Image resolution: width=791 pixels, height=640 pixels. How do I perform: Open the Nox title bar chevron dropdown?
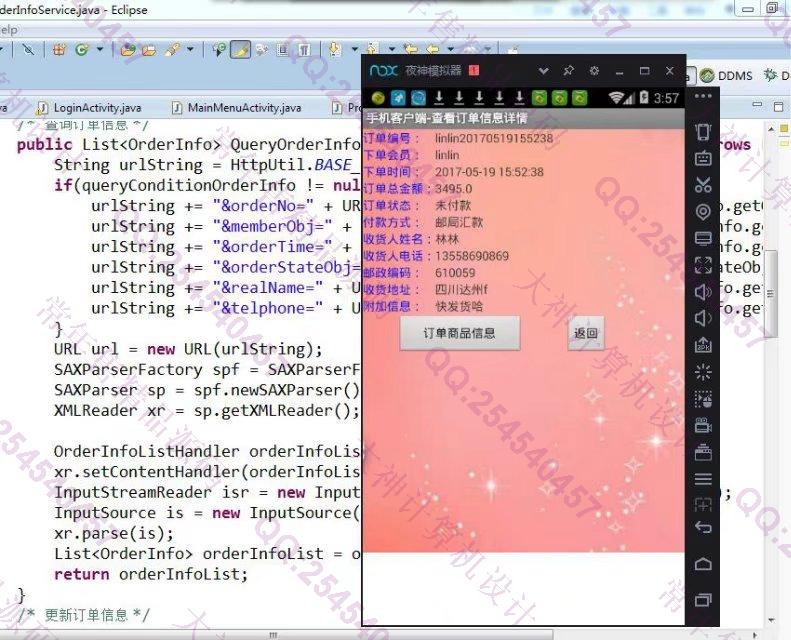click(543, 71)
